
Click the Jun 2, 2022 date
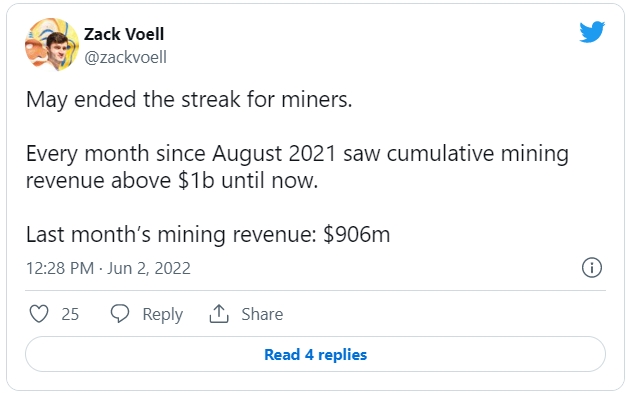149,268
